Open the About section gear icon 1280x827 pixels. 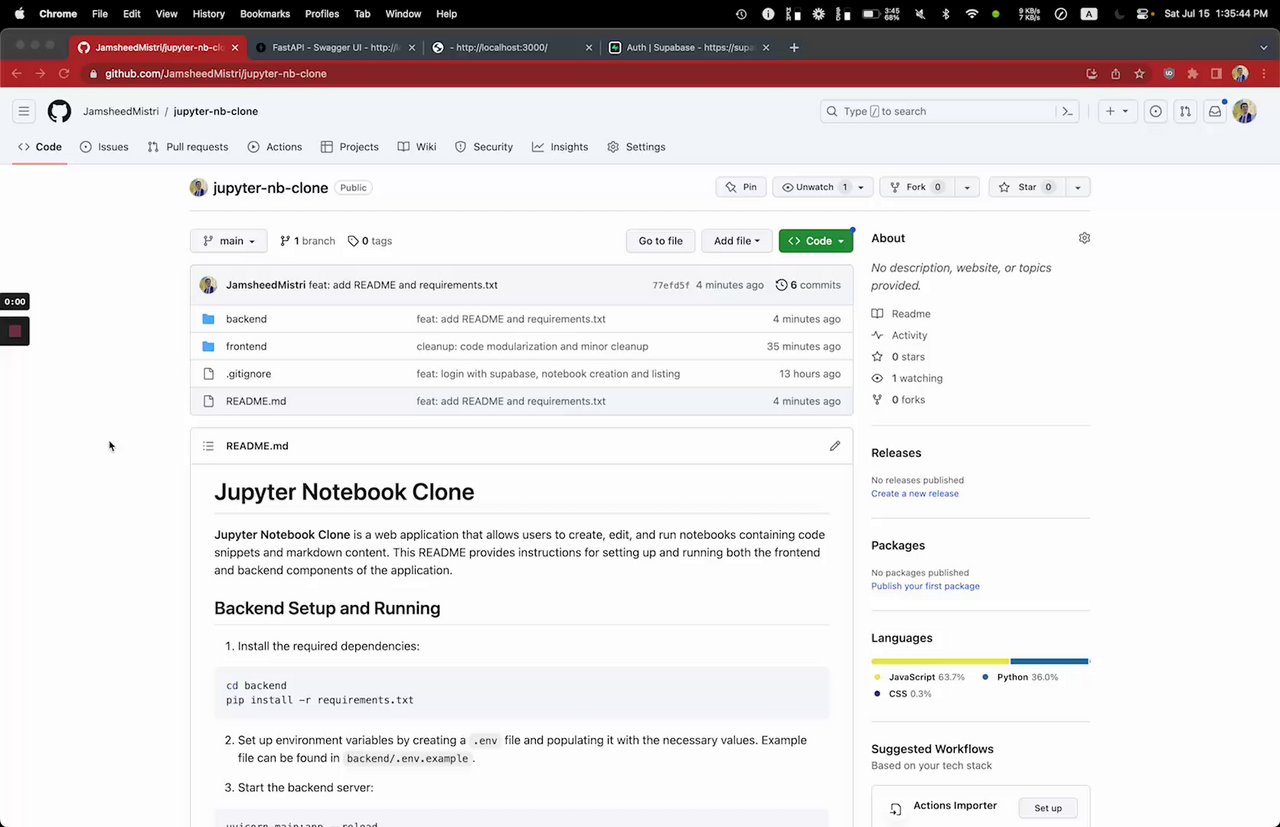tap(1084, 238)
